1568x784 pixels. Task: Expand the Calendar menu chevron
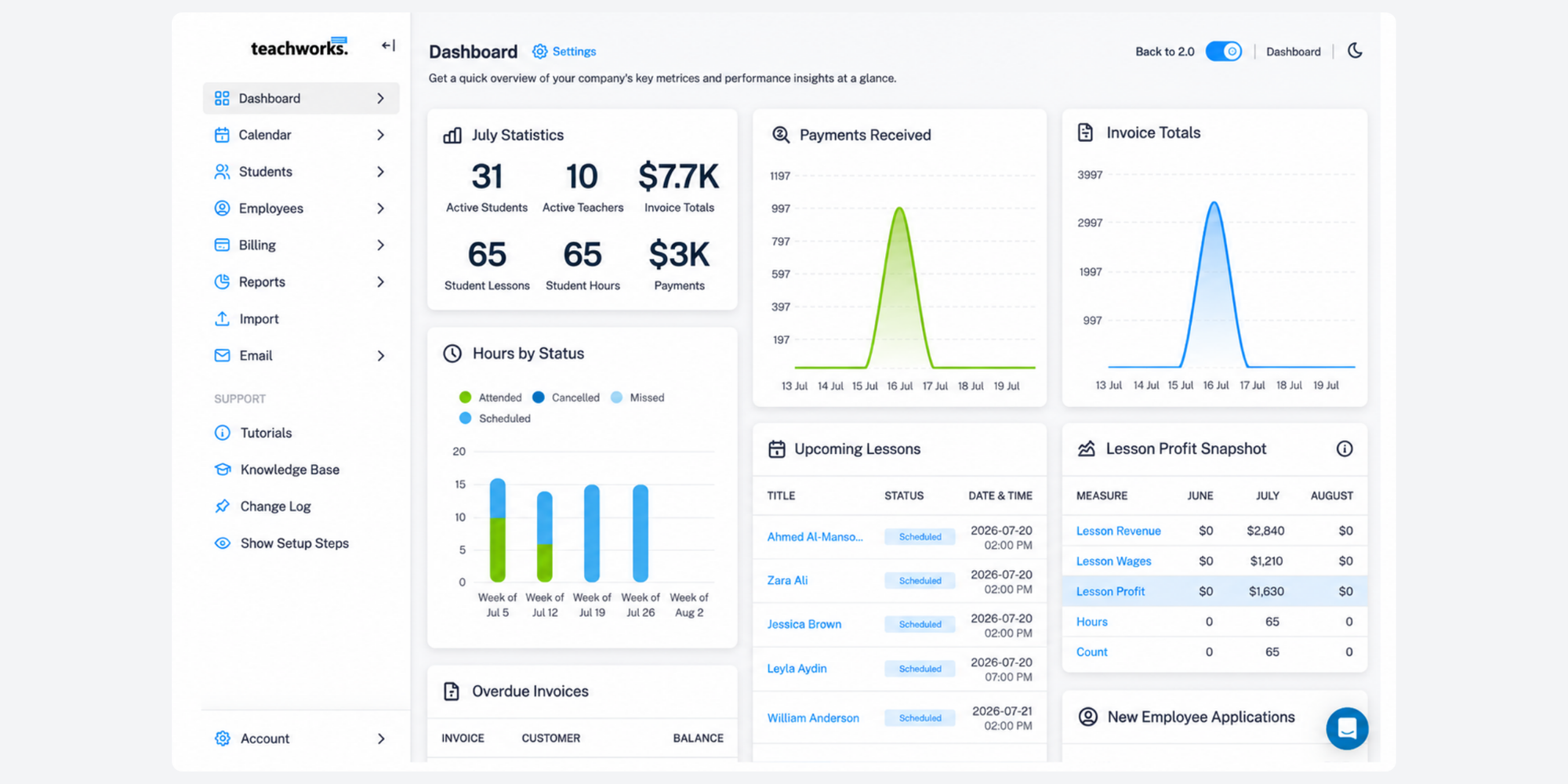pyautogui.click(x=380, y=135)
